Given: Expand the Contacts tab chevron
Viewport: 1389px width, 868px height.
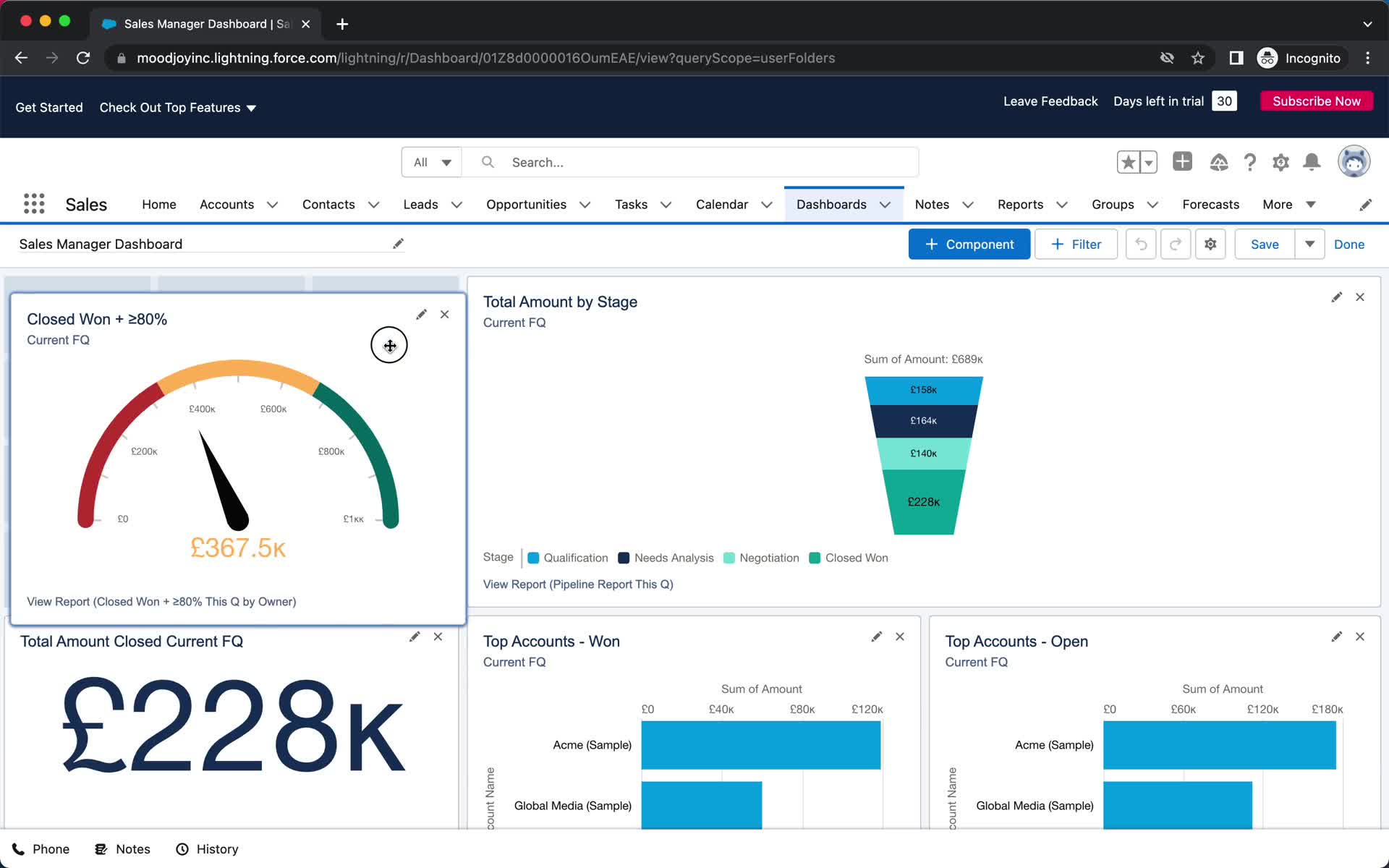Looking at the screenshot, I should (x=374, y=205).
